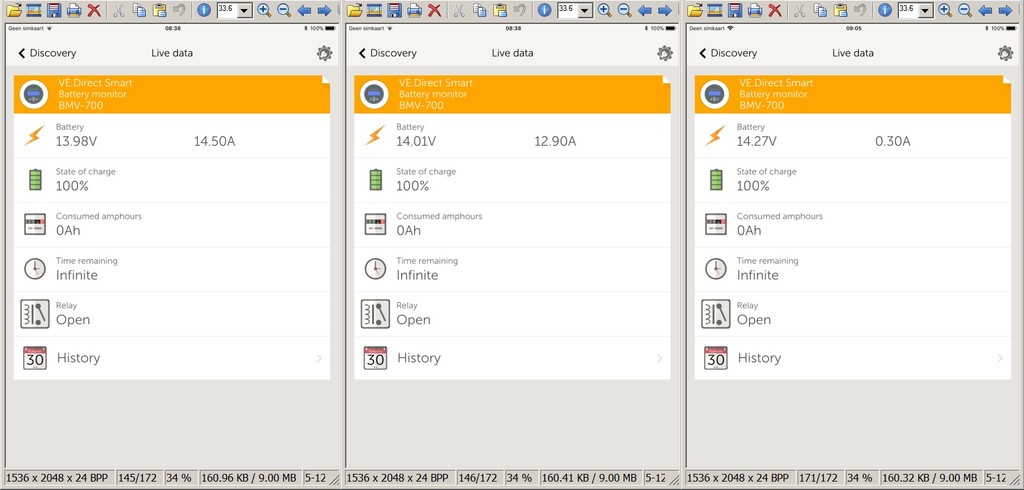Open settings gear in the 14.01V screen
The height and width of the screenshot is (490, 1024).
click(665, 54)
